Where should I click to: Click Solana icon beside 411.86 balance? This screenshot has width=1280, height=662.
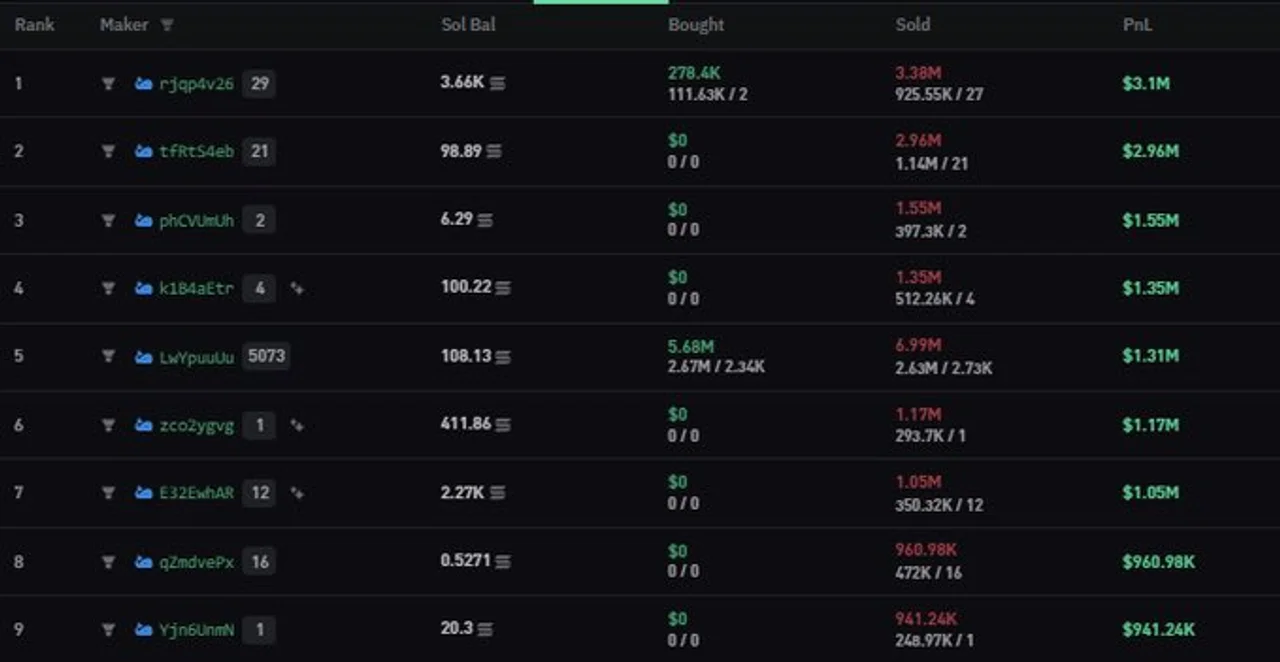click(x=503, y=425)
